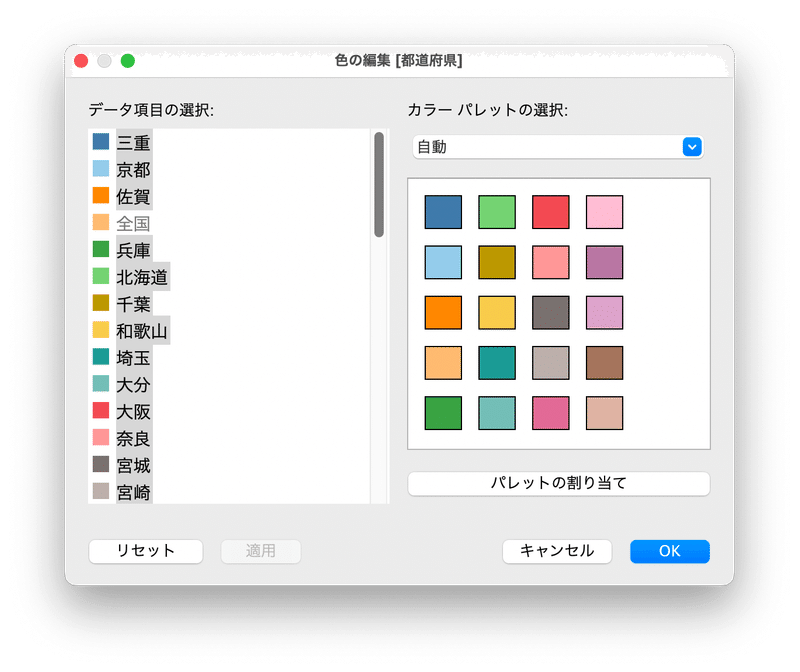Select the 京都 data item
The width and height of the screenshot is (800, 672).
point(134,169)
